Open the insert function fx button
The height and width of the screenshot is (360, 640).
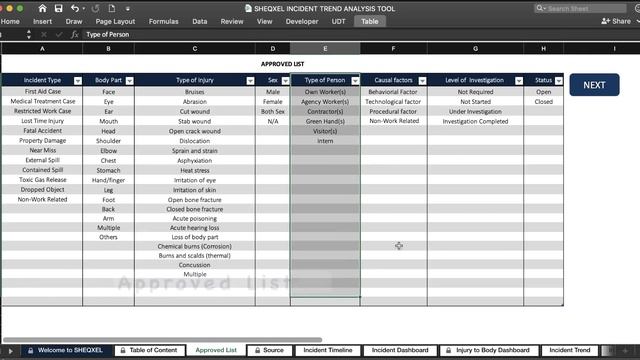[74, 35]
